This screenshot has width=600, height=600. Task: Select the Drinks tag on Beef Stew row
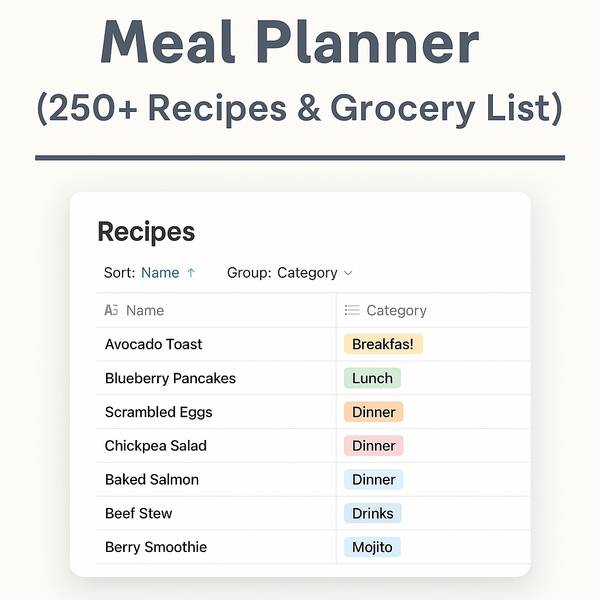coord(373,513)
